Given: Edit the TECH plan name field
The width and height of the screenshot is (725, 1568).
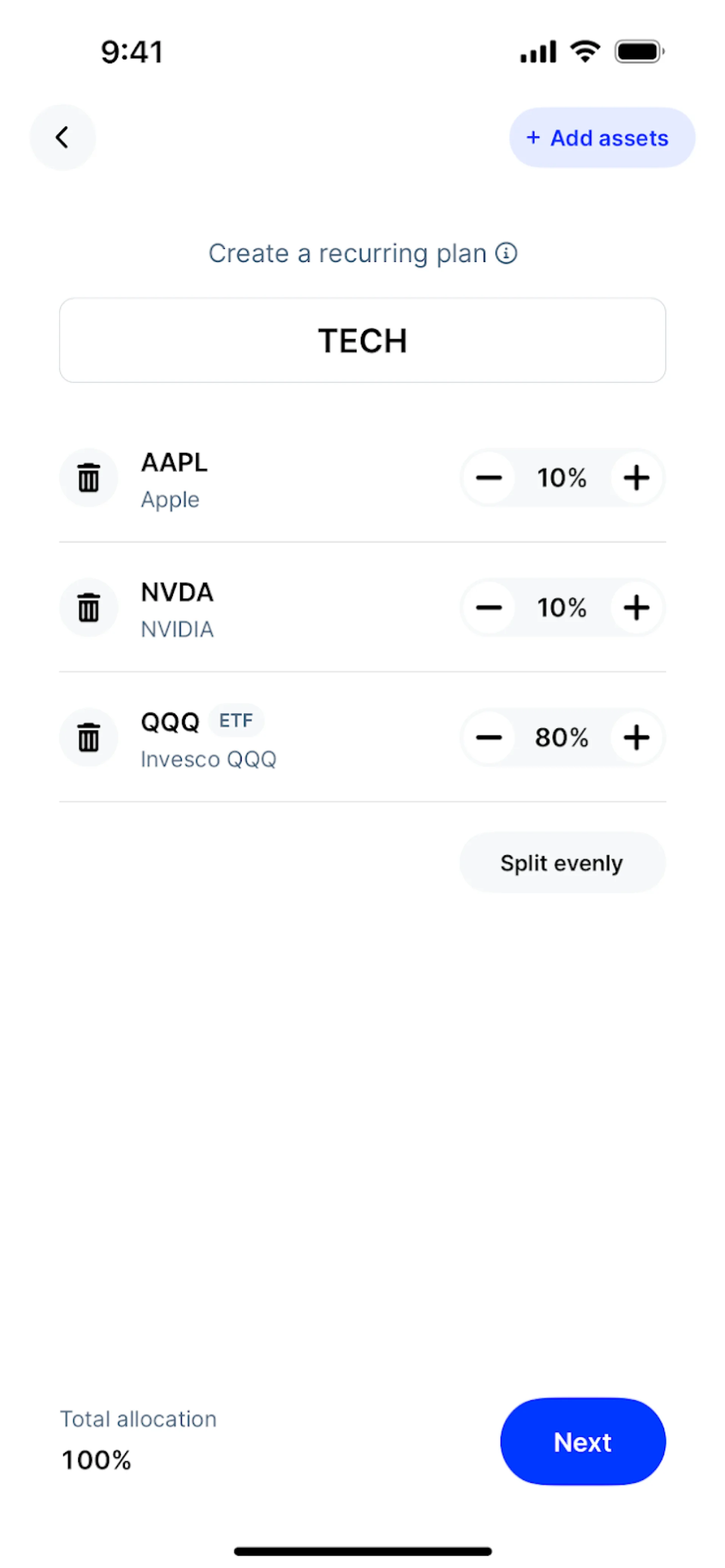Looking at the screenshot, I should [x=363, y=340].
